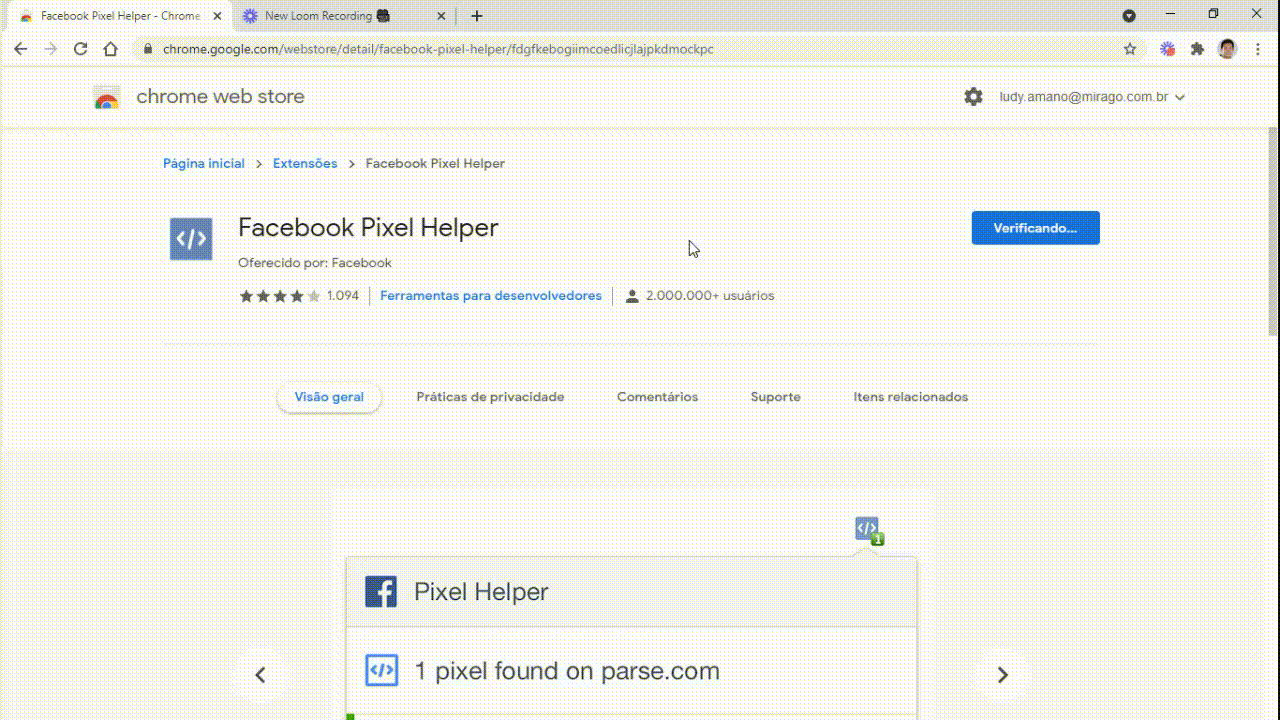Switch to the Facebook Pixel Helper browser tab

tap(117, 16)
